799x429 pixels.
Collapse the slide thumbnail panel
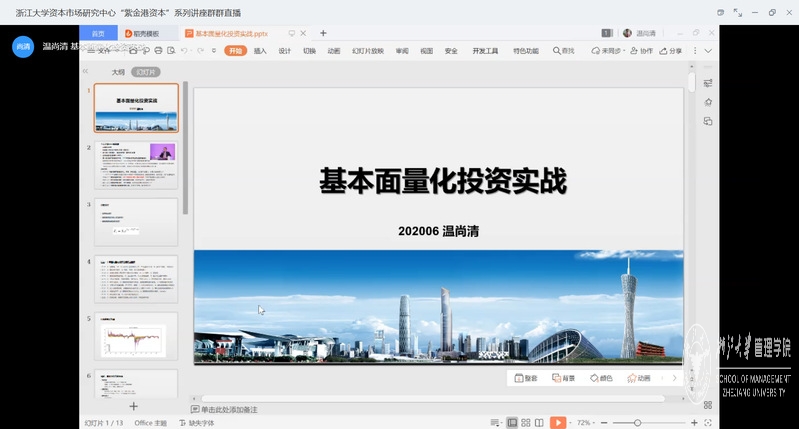pos(86,72)
